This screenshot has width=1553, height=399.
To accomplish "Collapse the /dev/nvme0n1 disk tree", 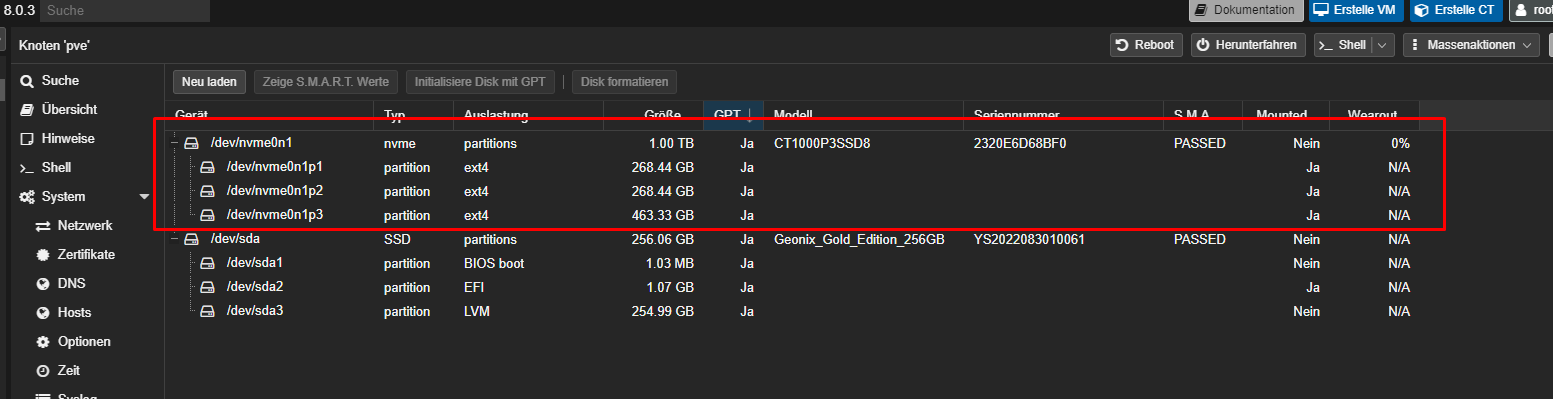I will [175, 144].
